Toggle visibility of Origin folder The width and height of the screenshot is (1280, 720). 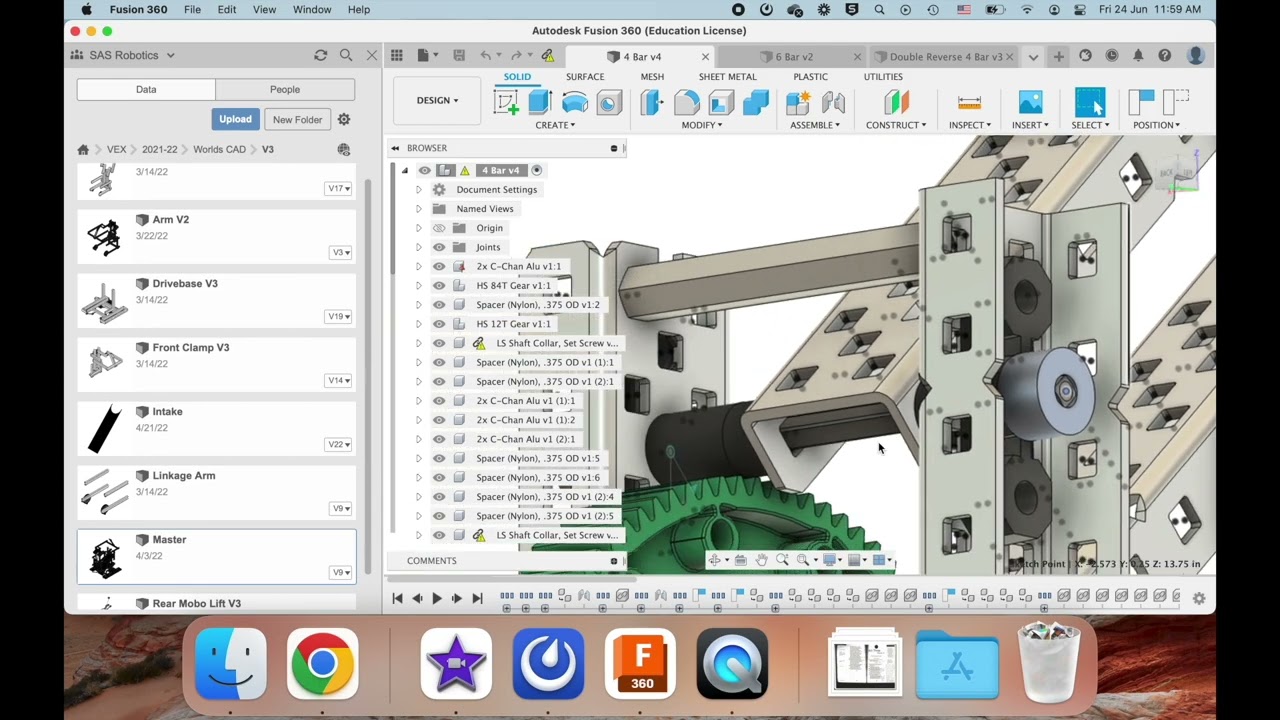pos(439,228)
